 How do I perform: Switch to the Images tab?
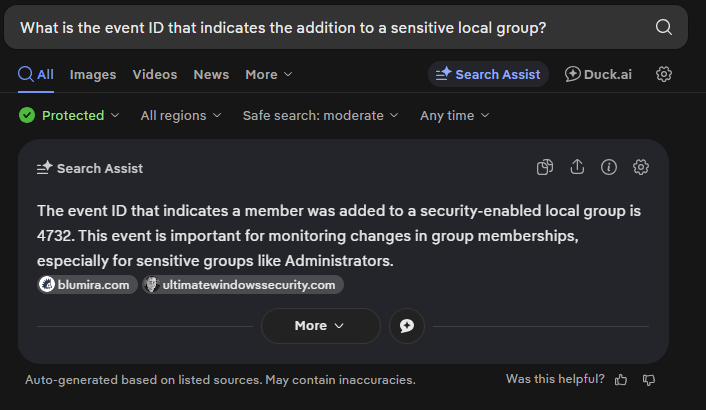pyautogui.click(x=93, y=74)
